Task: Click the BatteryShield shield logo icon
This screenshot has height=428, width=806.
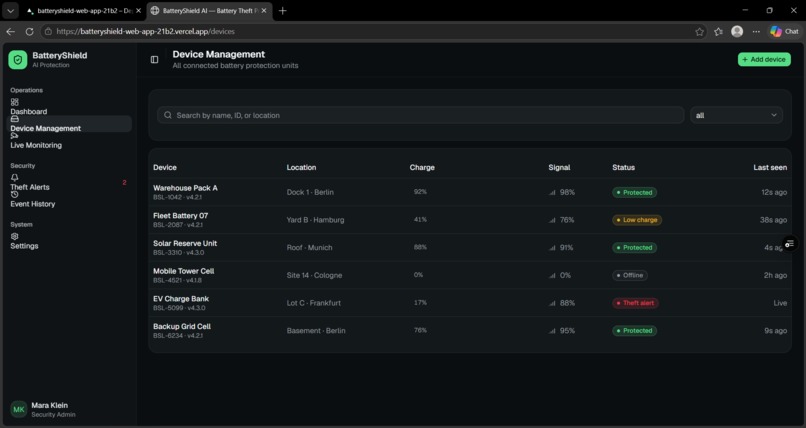Action: [x=17, y=60]
